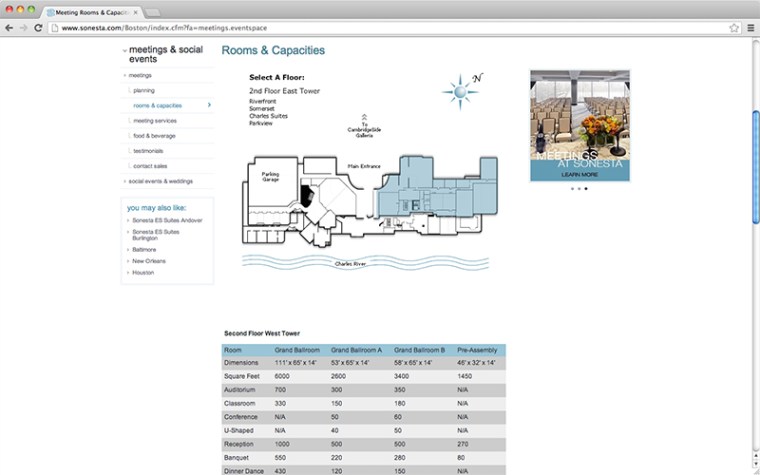Image resolution: width=760 pixels, height=475 pixels.
Task: Click the up arrows to CambridgeSide Galleria
Action: [x=364, y=117]
